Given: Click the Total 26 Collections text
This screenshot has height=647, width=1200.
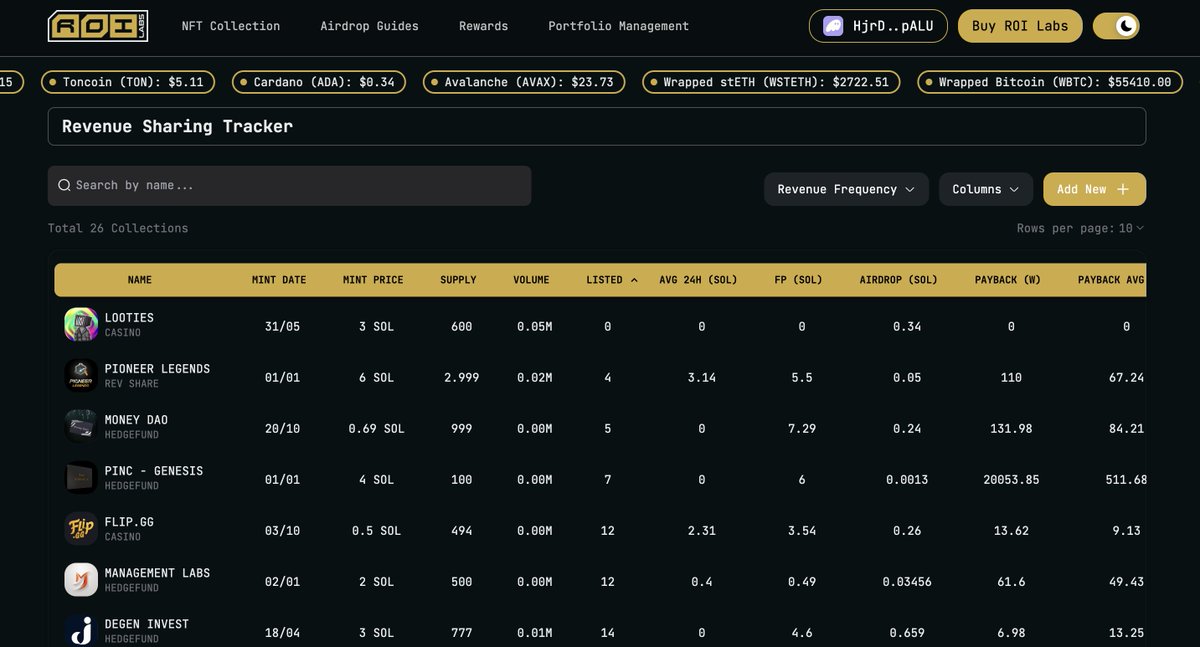Looking at the screenshot, I should 118,228.
